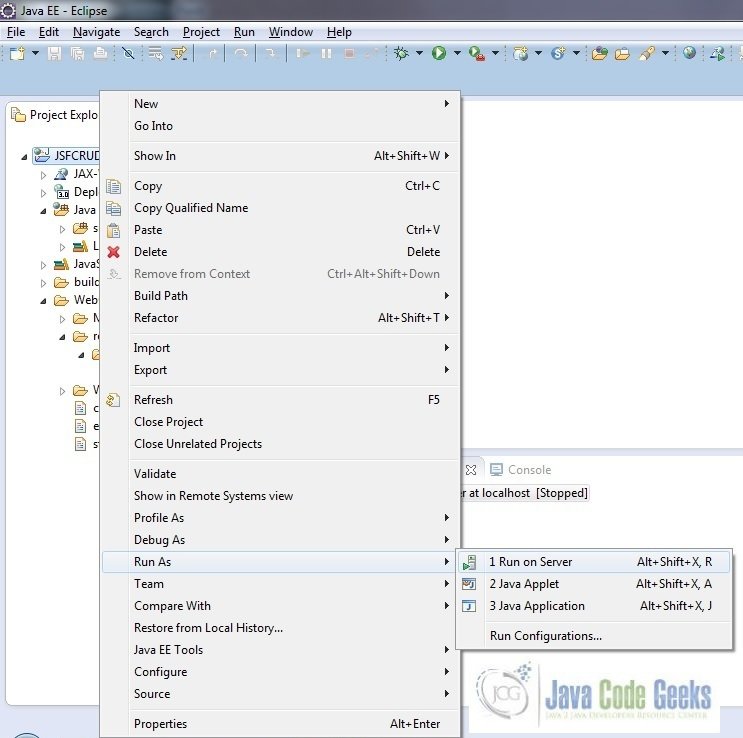The width and height of the screenshot is (743, 738).
Task: Choose 2 Java Applet
Action: (594, 584)
